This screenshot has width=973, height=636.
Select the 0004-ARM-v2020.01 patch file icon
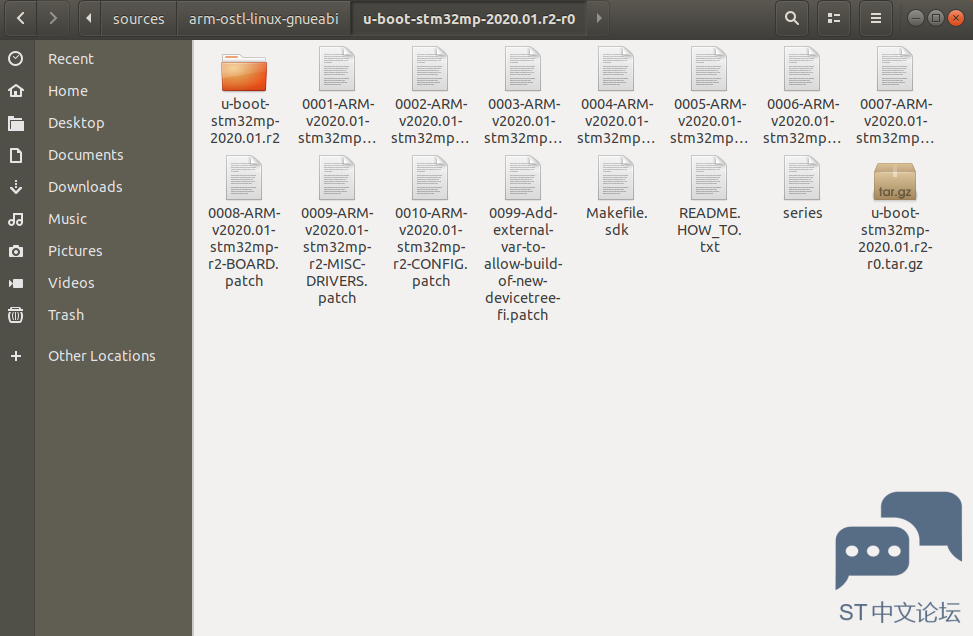616,69
